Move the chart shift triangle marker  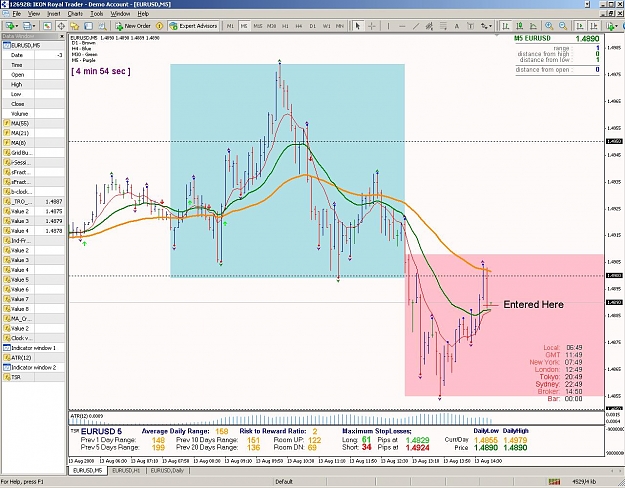tap(496, 35)
